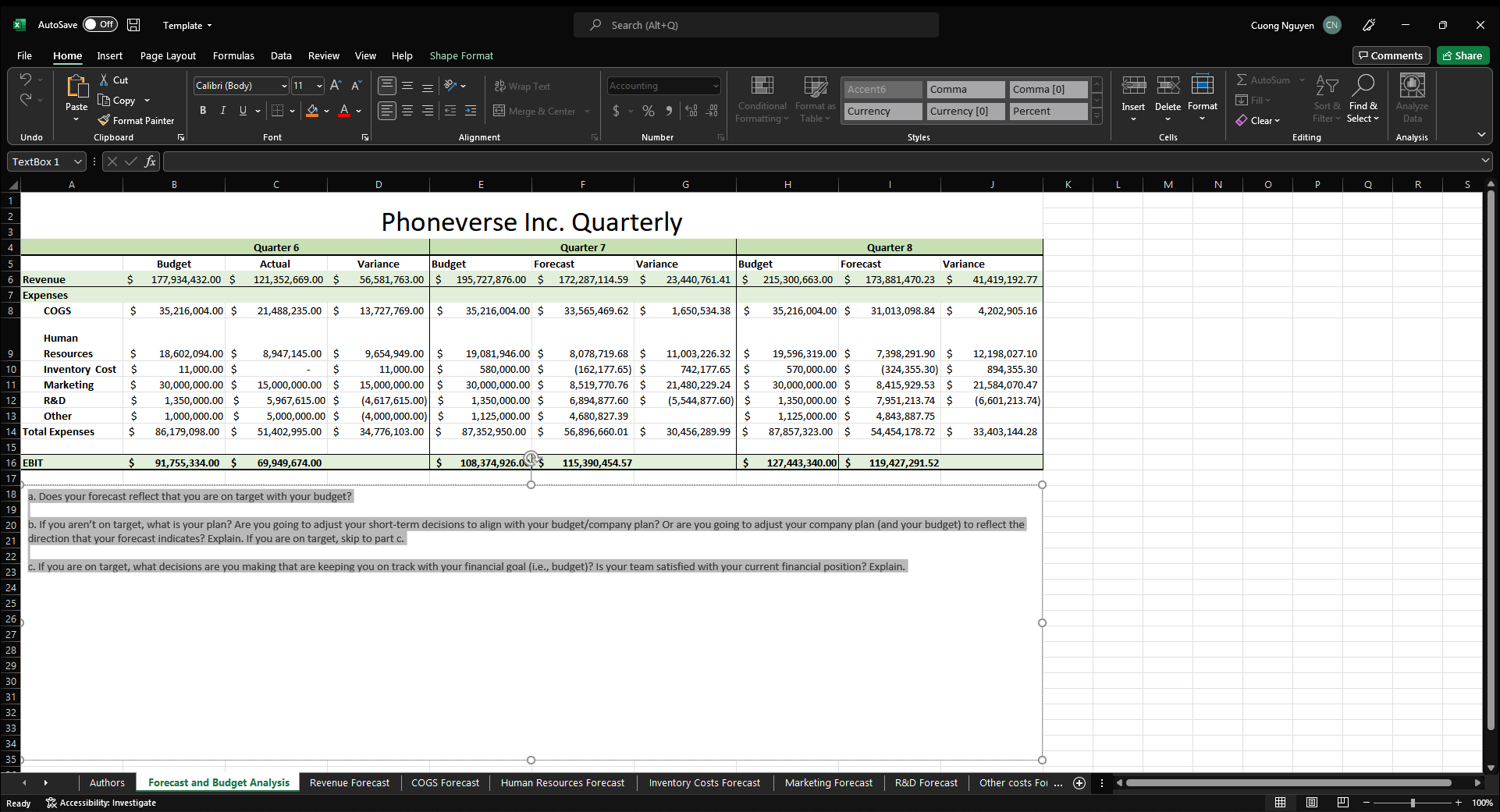Activate the Format Painter brush
Viewport: 1500px width, 812px height.
click(104, 120)
